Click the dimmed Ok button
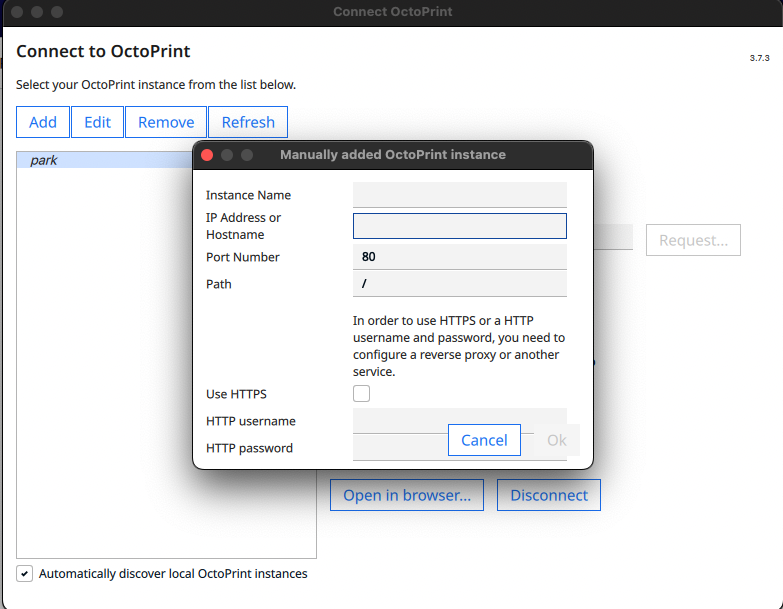Image resolution: width=783 pixels, height=609 pixels. [557, 440]
